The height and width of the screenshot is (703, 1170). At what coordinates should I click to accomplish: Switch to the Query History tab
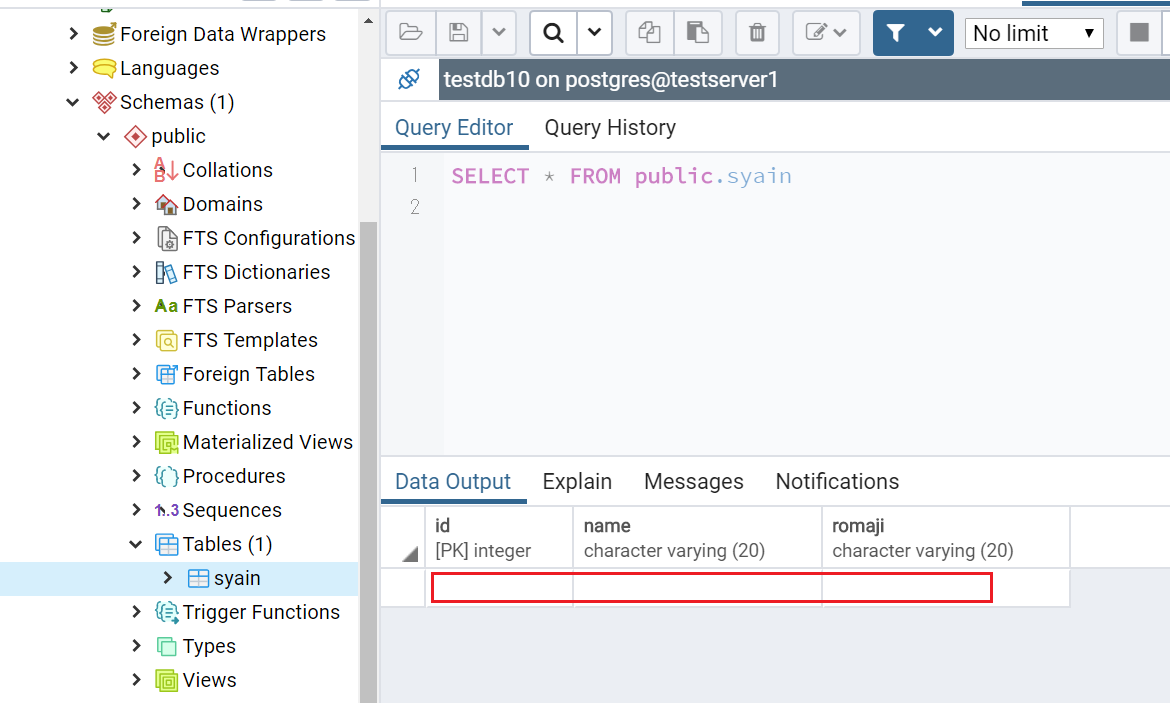[610, 127]
